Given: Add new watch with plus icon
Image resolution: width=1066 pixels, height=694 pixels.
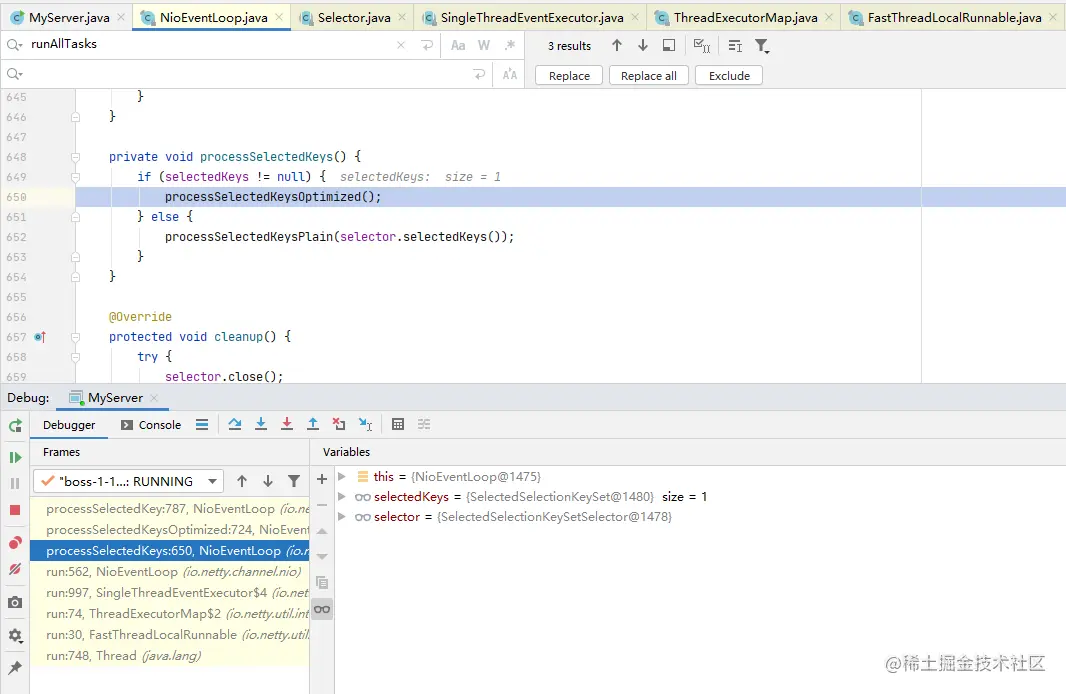Looking at the screenshot, I should point(322,479).
